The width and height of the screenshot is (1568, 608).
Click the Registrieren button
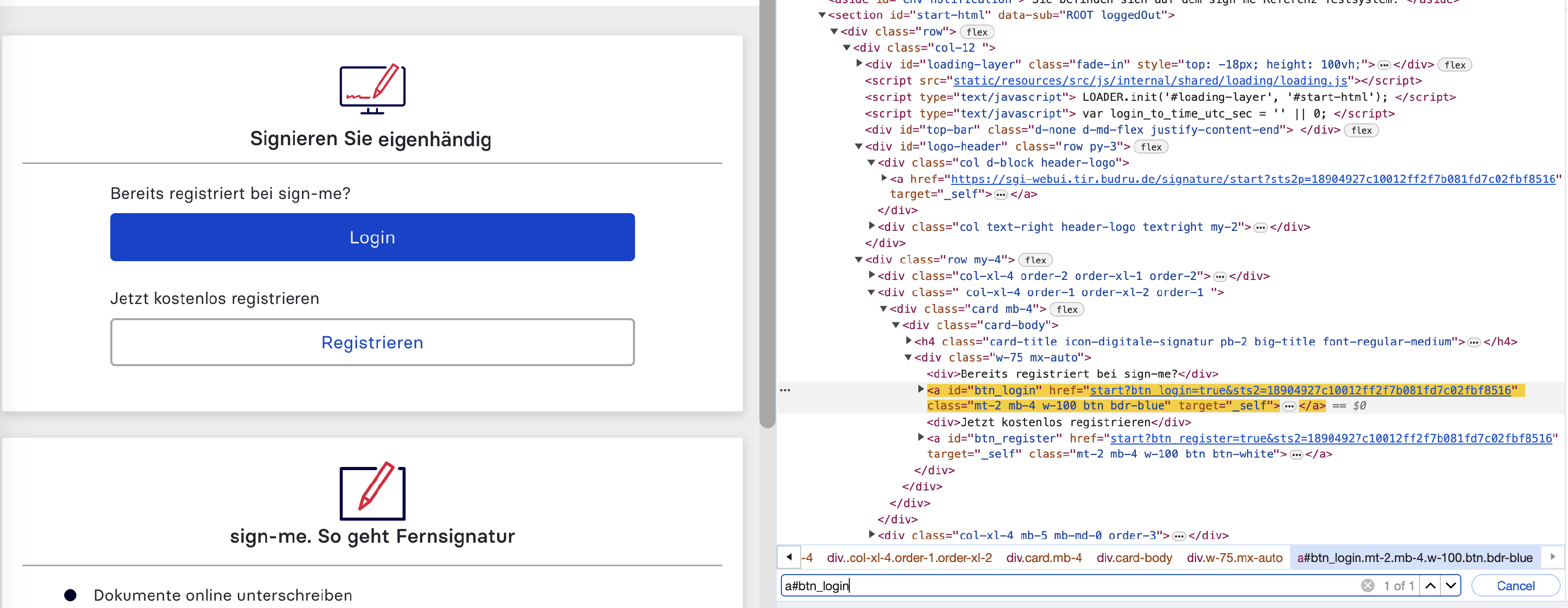coord(372,343)
